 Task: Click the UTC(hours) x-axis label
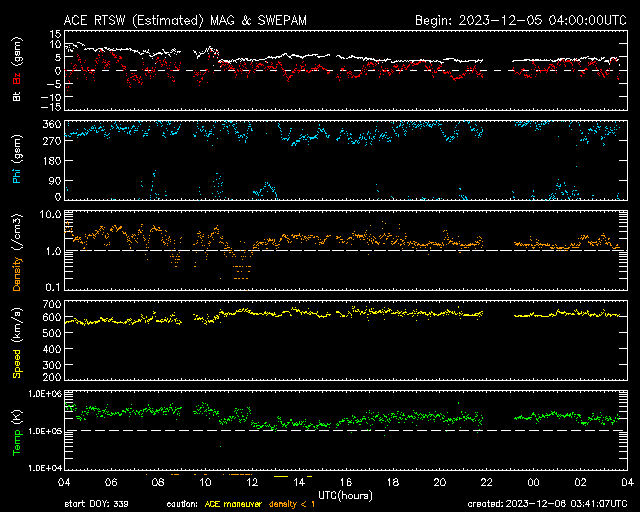[x=345, y=494]
